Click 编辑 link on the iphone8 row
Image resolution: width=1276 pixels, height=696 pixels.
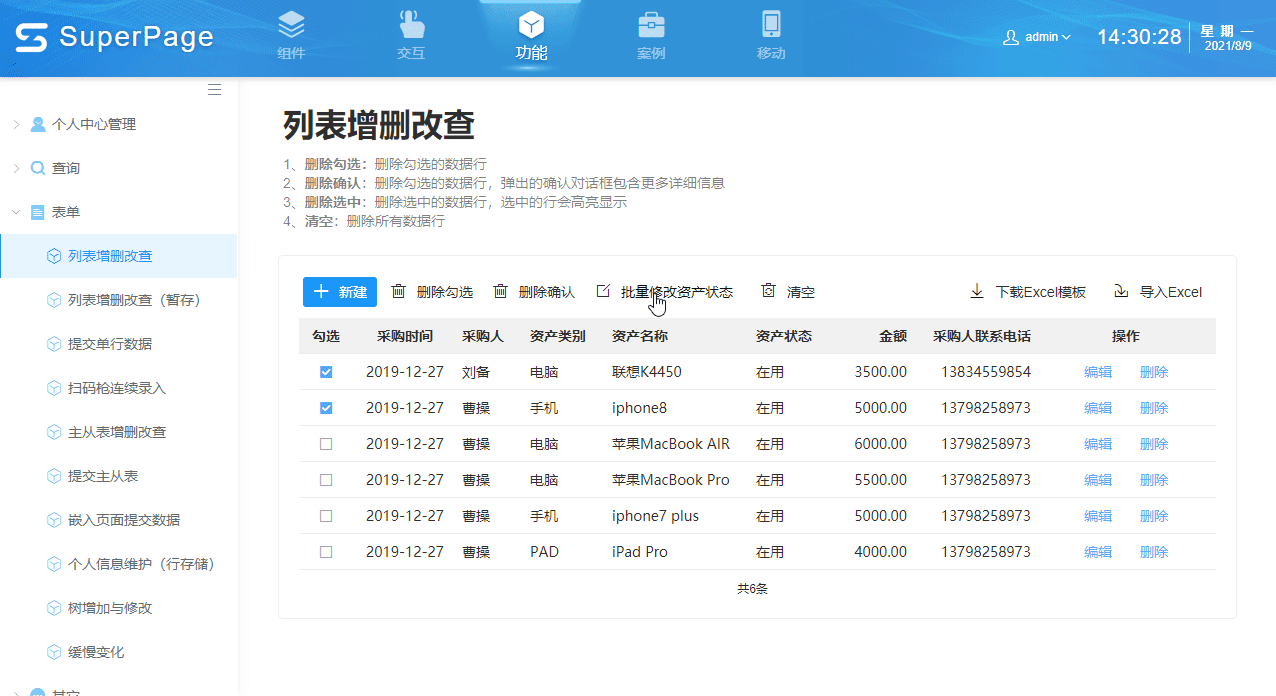point(1097,407)
